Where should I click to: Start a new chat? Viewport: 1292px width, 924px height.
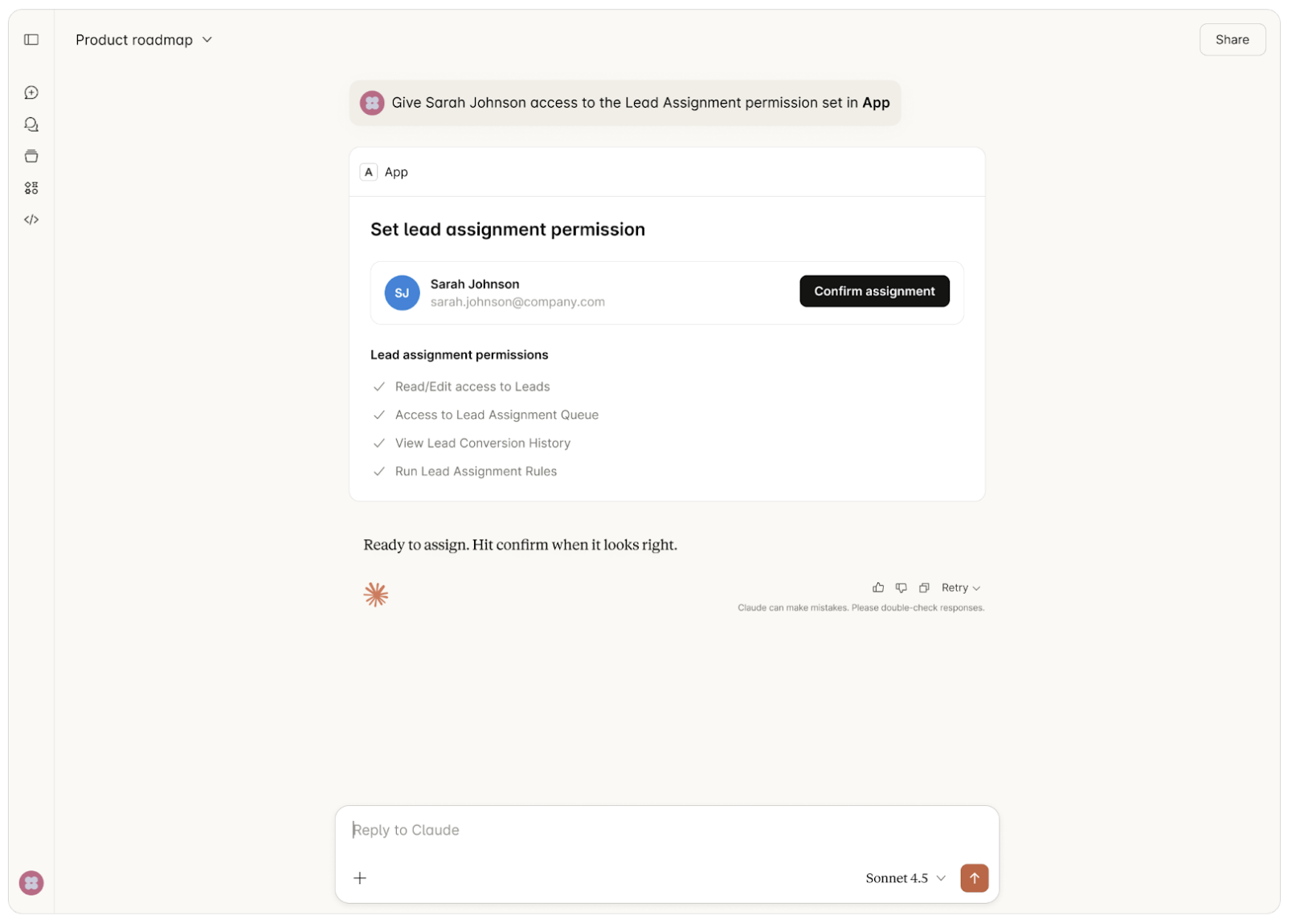coord(31,92)
